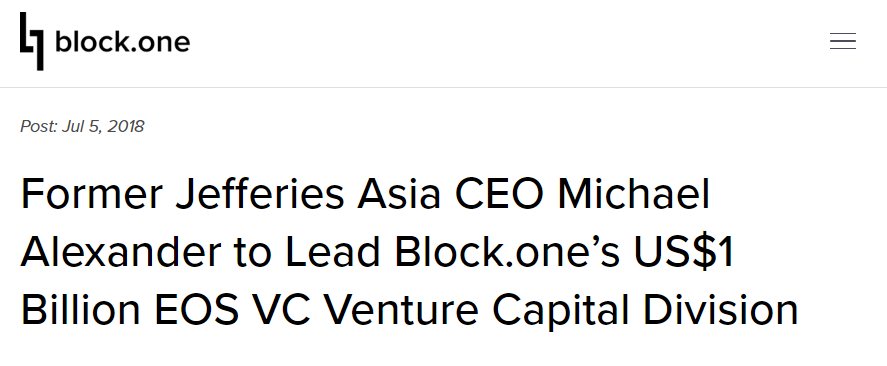
Task: Click the word "Billion" in the headline
Action: 80,310
